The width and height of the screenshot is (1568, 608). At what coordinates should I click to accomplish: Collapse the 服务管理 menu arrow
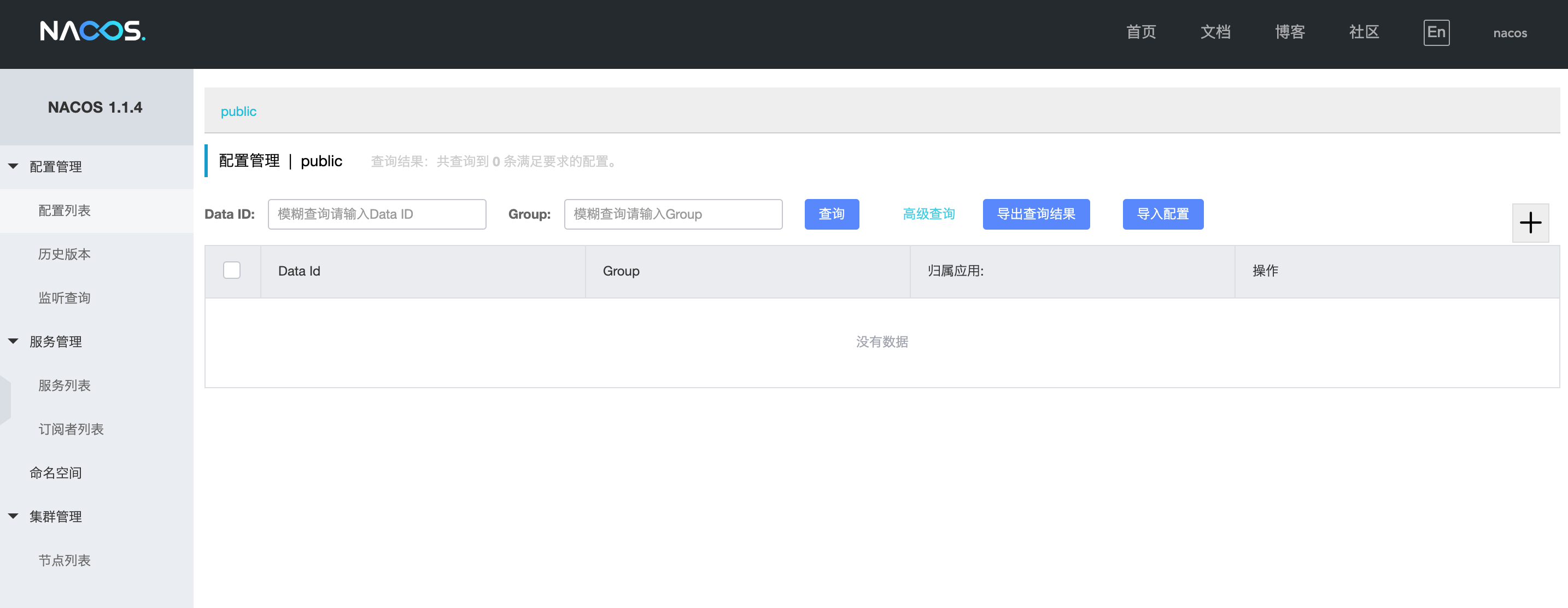13,341
